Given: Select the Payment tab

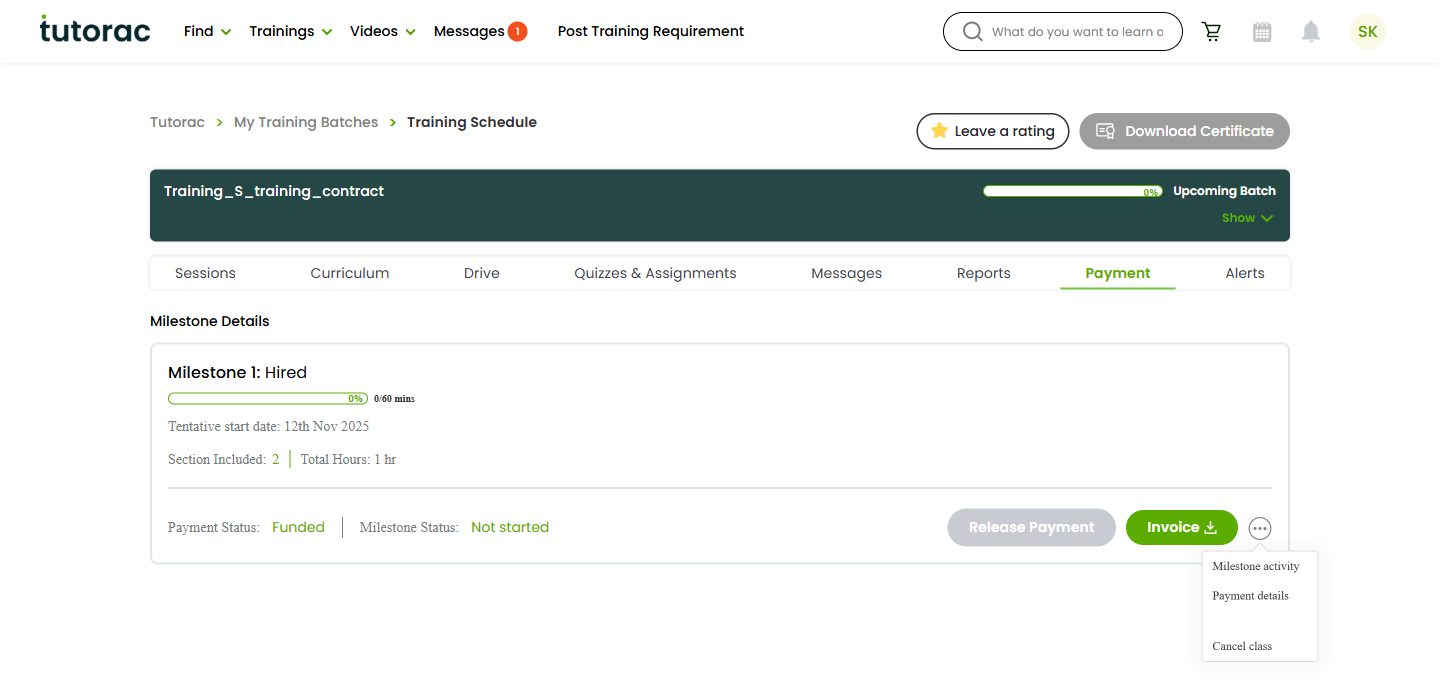Looking at the screenshot, I should 1118,273.
